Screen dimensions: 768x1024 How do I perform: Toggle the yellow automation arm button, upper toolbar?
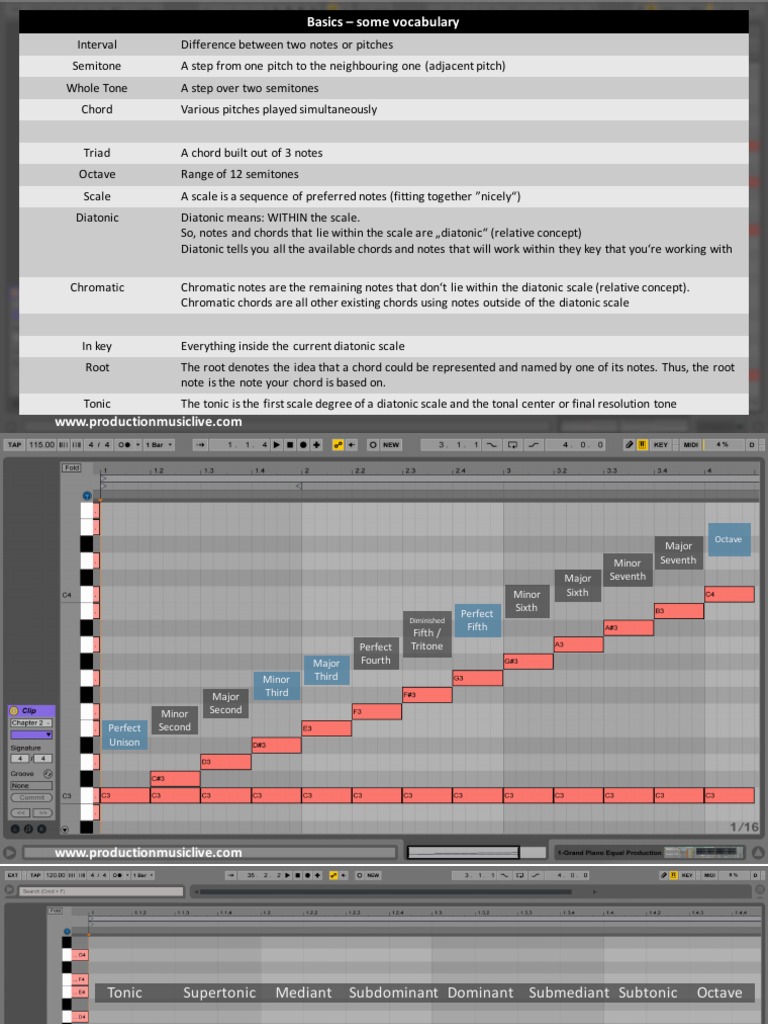tap(338, 445)
